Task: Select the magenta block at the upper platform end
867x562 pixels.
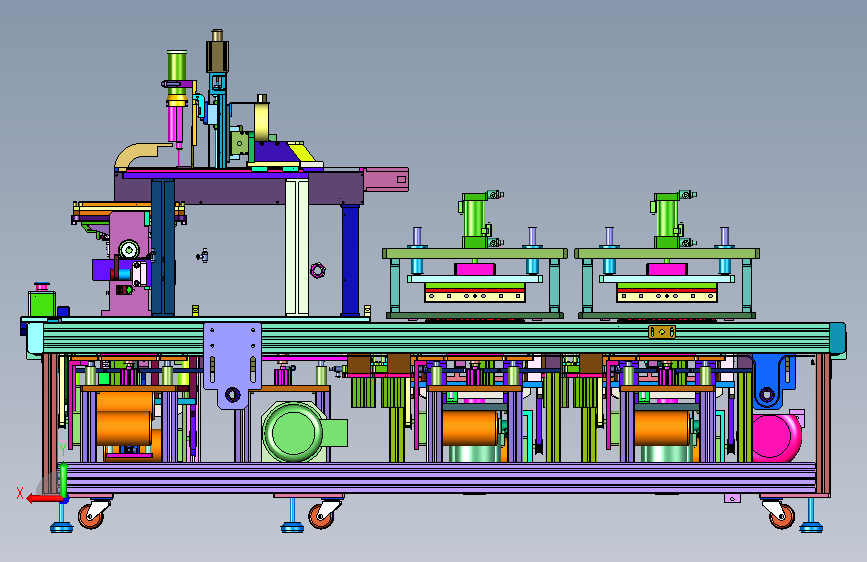Action: tap(386, 180)
